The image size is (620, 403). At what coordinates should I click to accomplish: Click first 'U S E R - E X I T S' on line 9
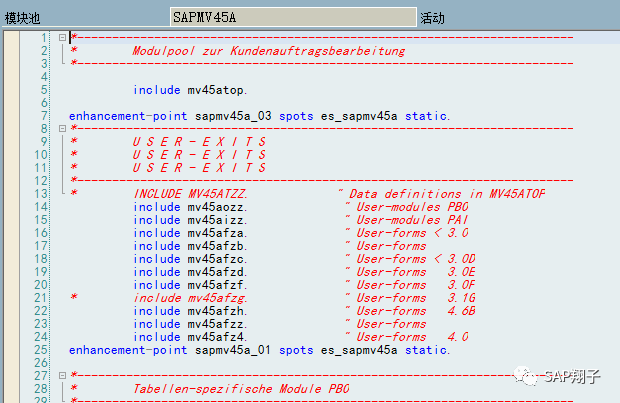click(199, 142)
